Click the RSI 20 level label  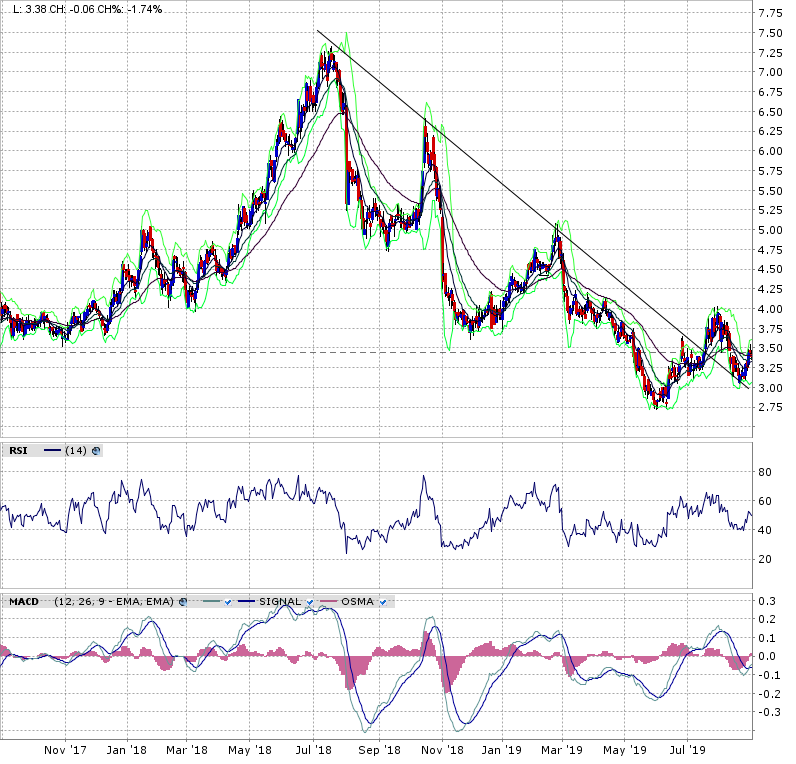click(x=765, y=559)
